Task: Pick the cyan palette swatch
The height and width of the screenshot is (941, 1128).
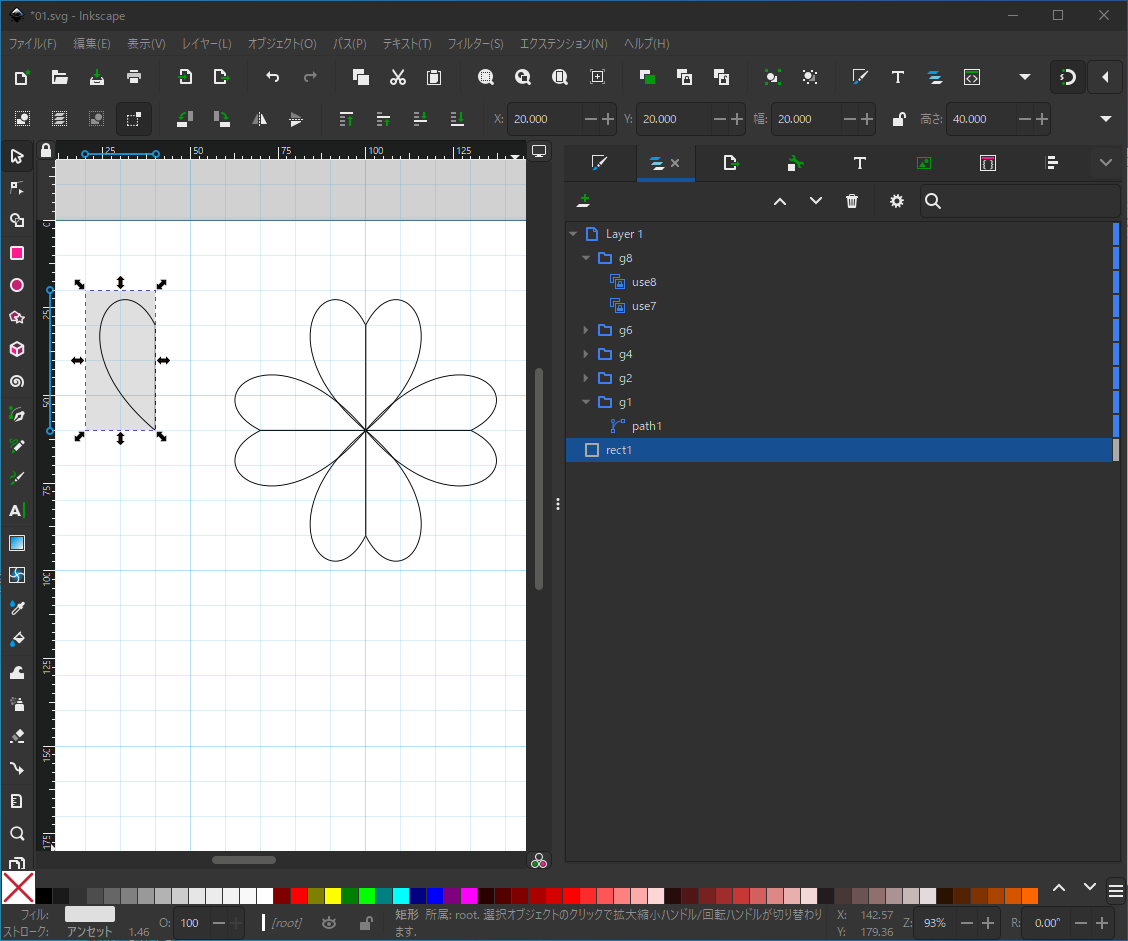Action: tap(401, 896)
